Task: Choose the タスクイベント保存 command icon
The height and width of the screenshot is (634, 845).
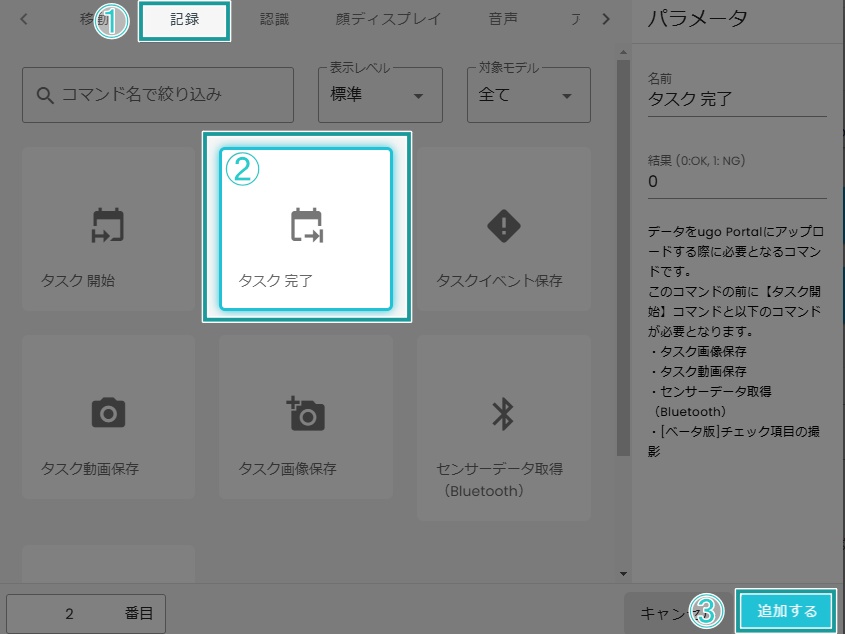Action: 503,228
